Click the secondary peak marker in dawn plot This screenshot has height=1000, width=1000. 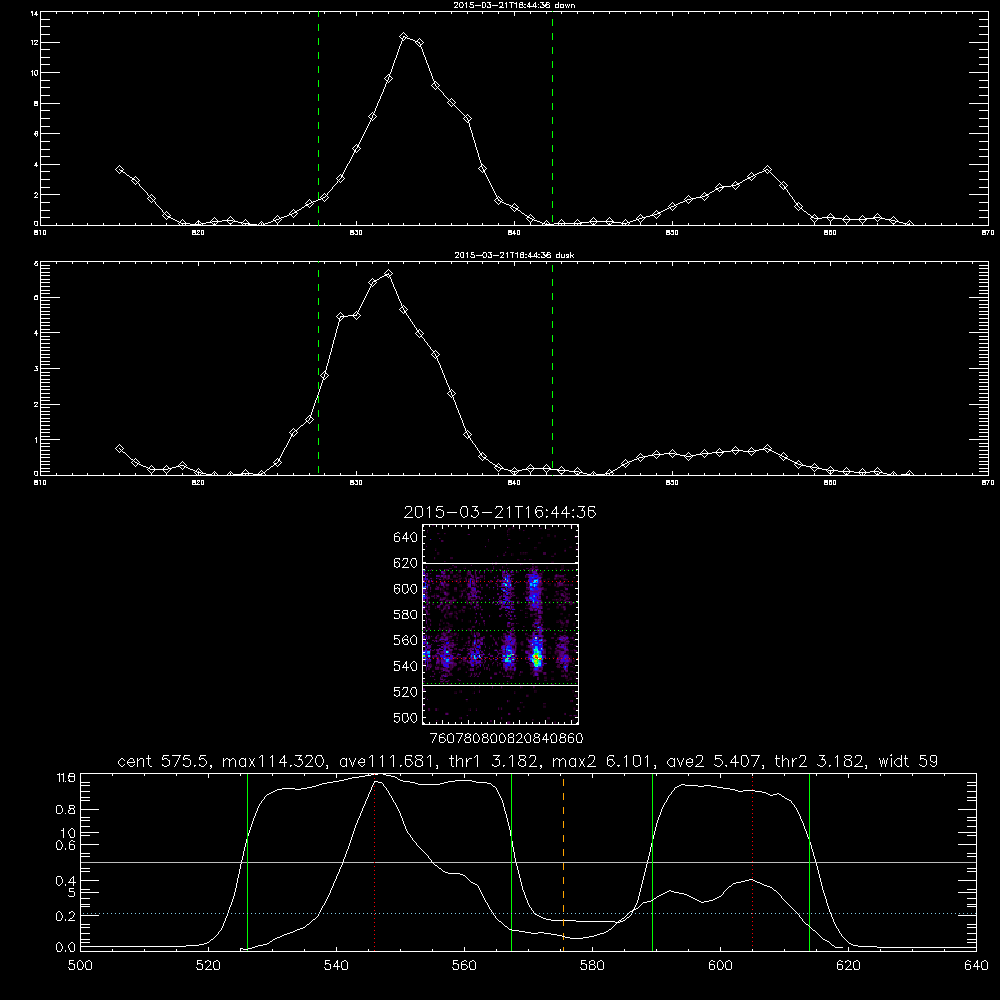point(767,170)
